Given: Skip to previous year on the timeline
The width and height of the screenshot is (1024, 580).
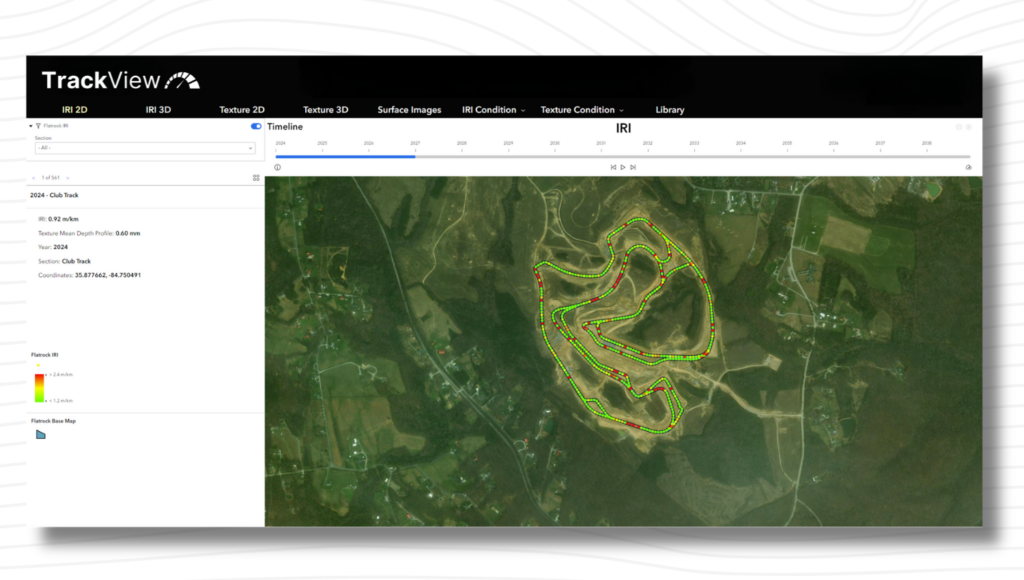Looking at the screenshot, I should [x=613, y=167].
